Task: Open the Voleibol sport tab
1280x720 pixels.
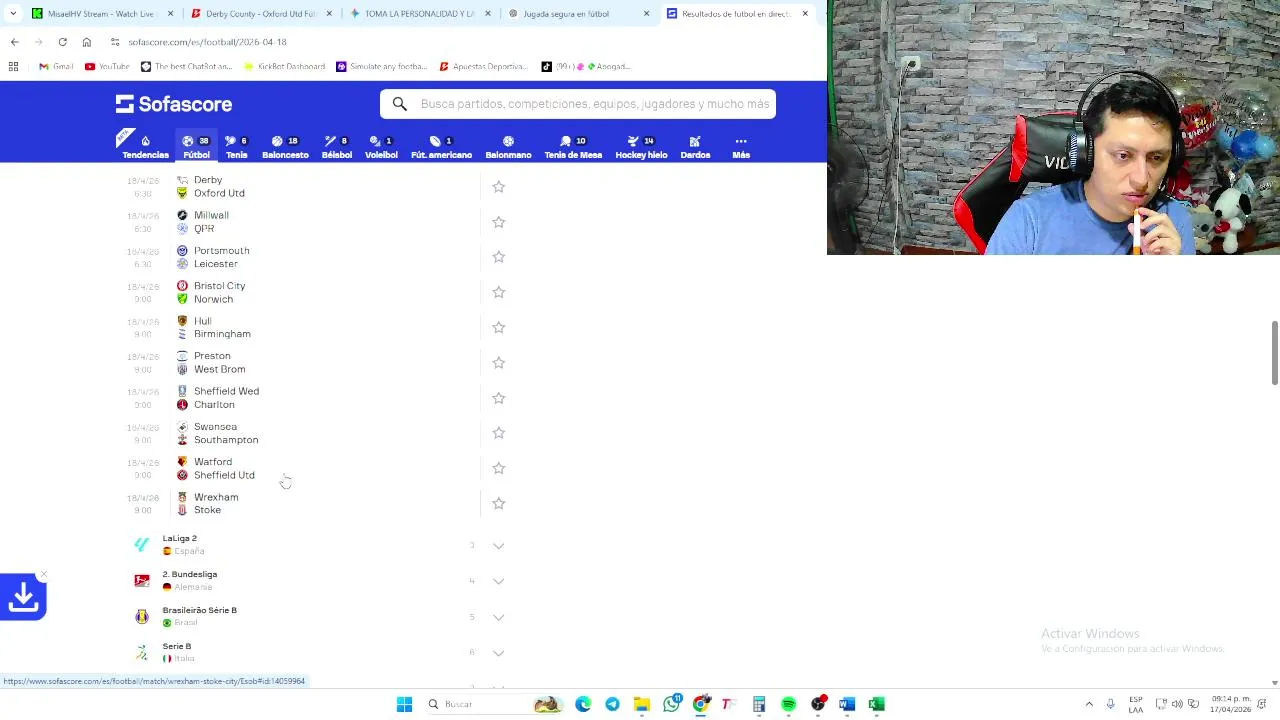Action: coord(381,147)
